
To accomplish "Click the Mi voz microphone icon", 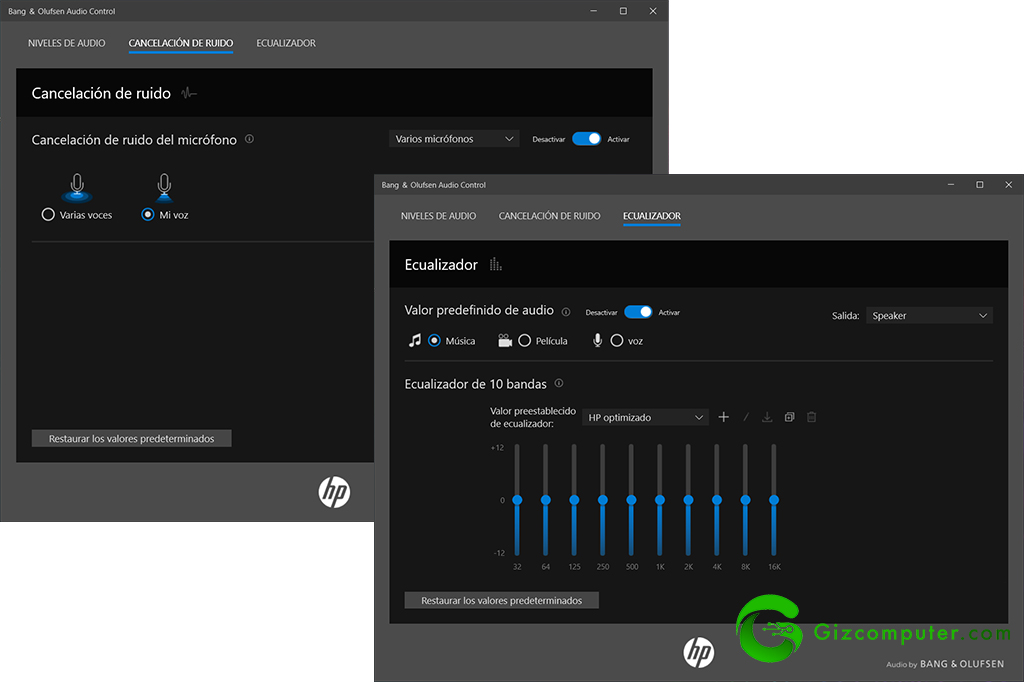I will tap(164, 187).
